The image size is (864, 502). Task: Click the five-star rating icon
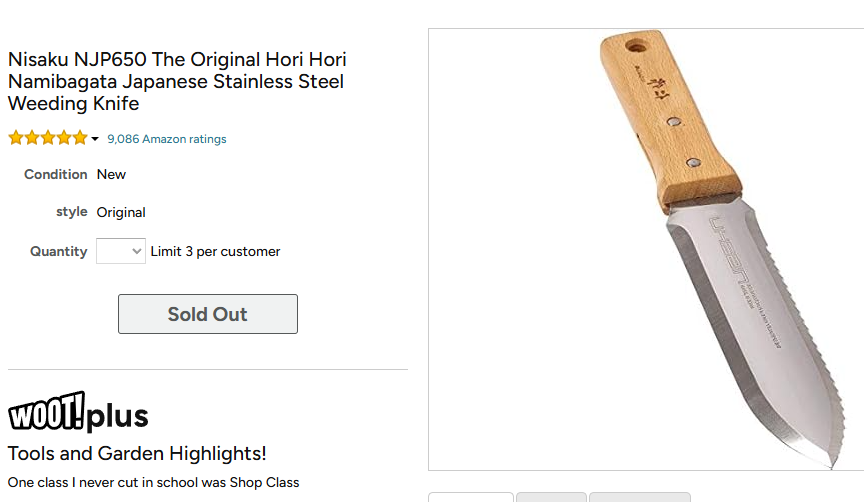pyautogui.click(x=48, y=138)
